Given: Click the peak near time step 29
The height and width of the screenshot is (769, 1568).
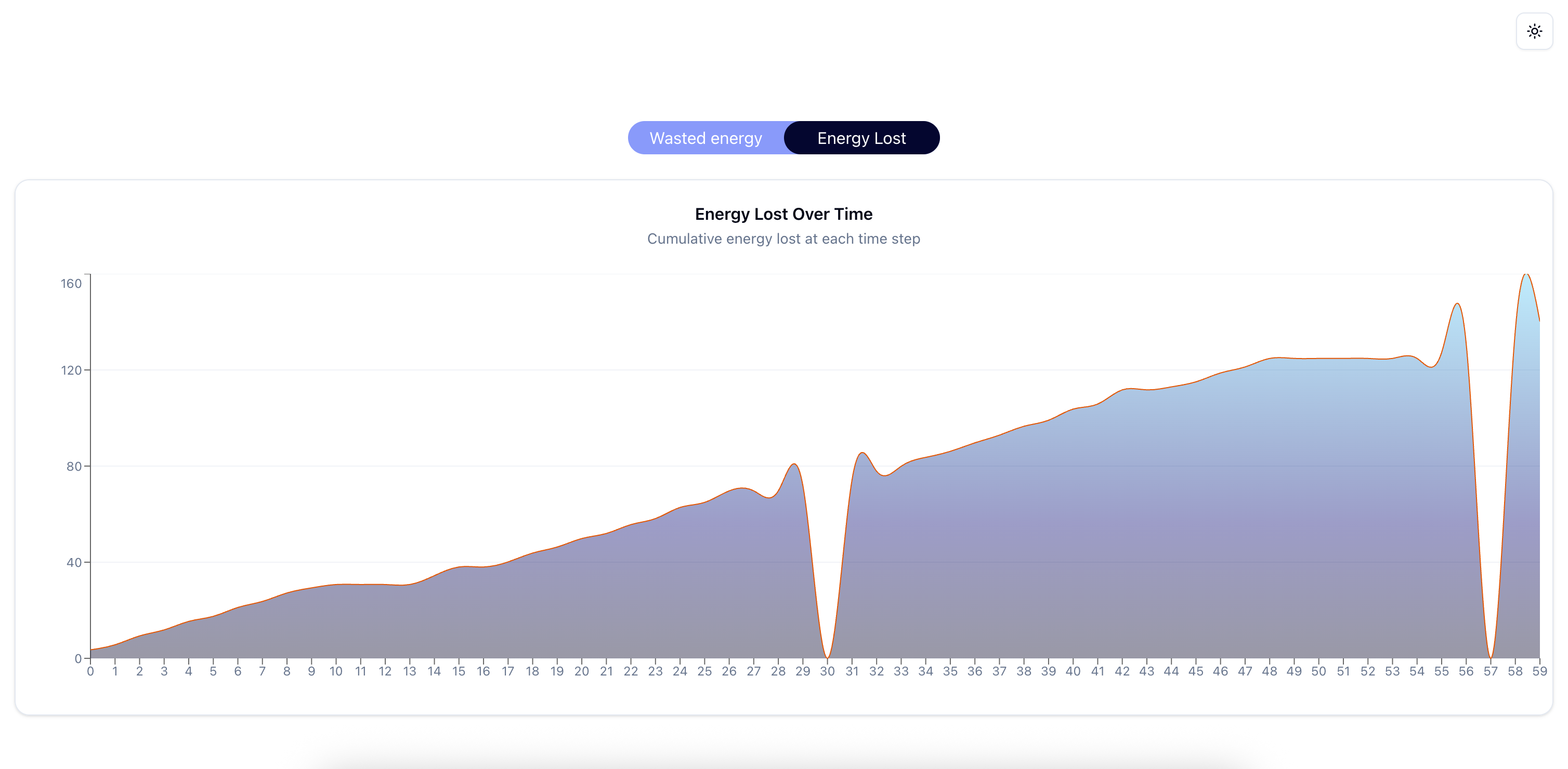Looking at the screenshot, I should 794,466.
